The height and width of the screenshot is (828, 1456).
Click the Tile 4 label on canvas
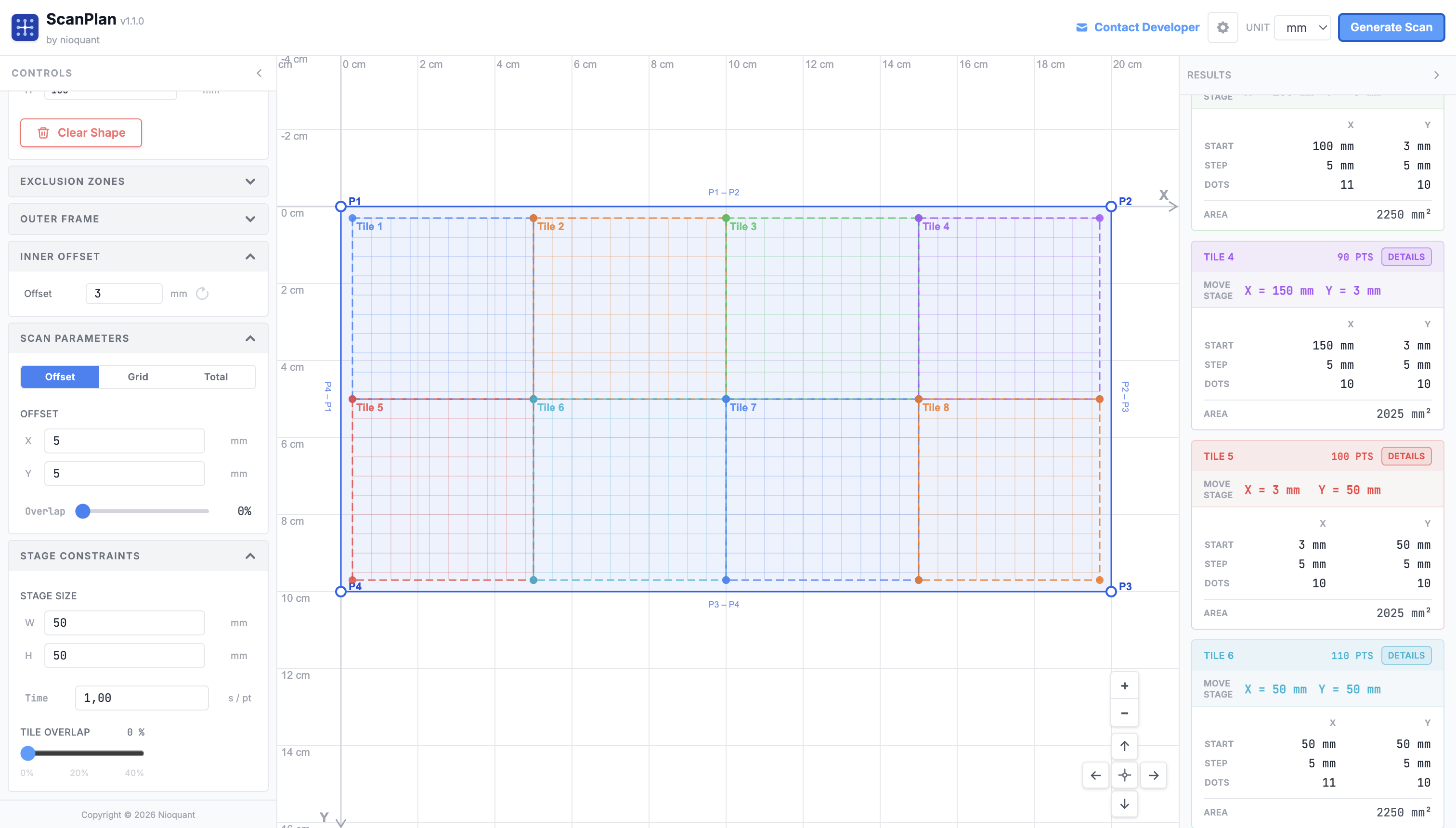[936, 226]
